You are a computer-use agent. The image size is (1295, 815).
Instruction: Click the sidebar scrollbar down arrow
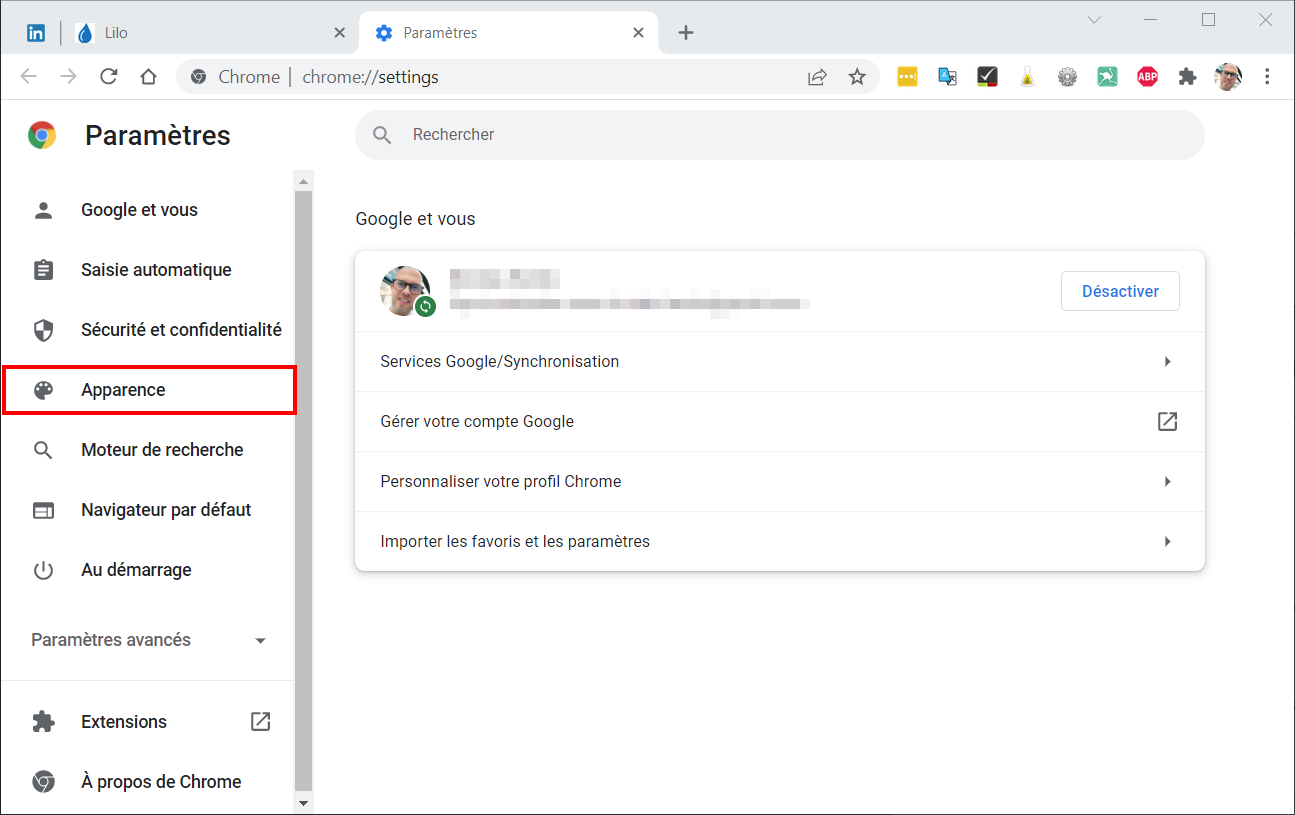(303, 803)
